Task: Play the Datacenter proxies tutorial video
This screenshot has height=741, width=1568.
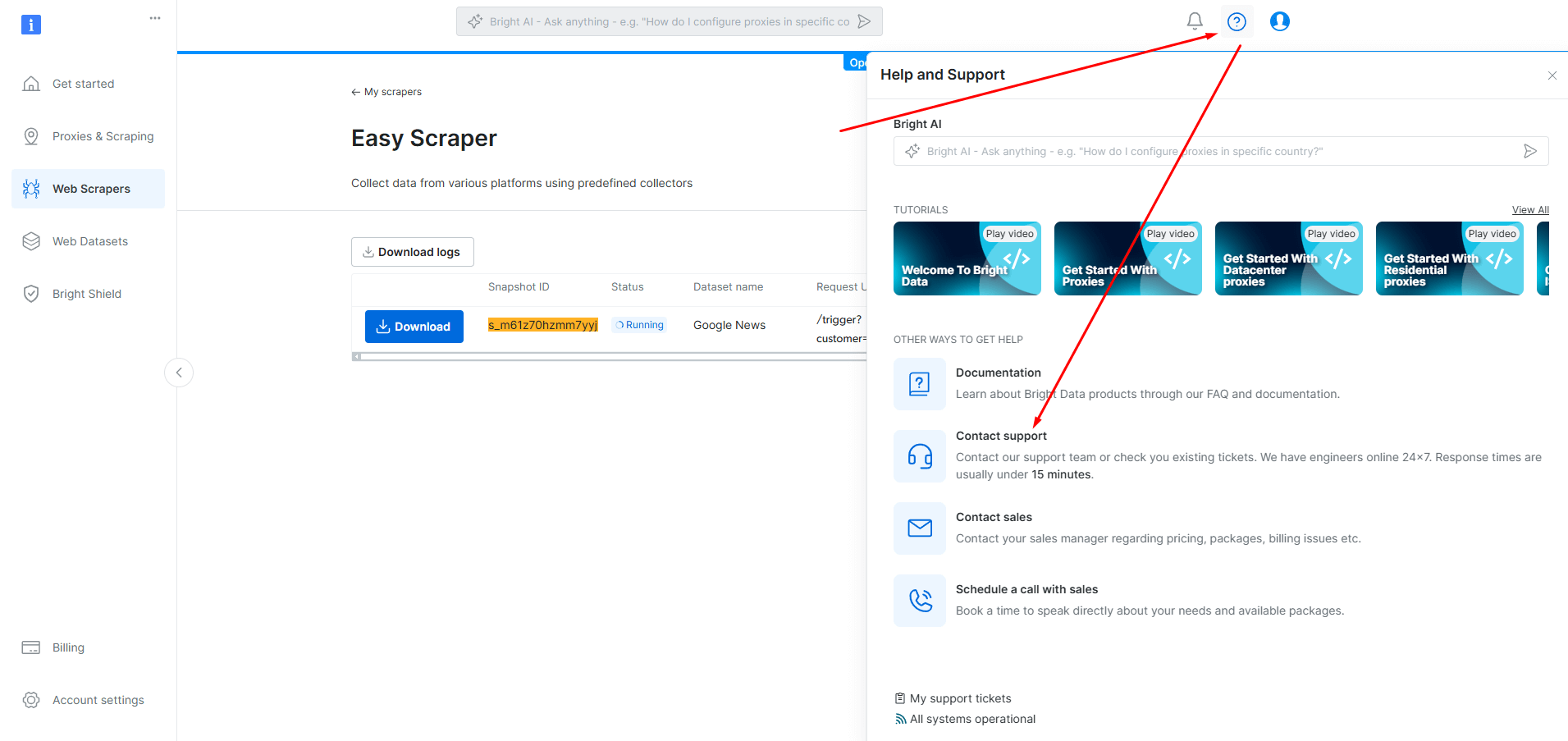Action: pos(1289,258)
